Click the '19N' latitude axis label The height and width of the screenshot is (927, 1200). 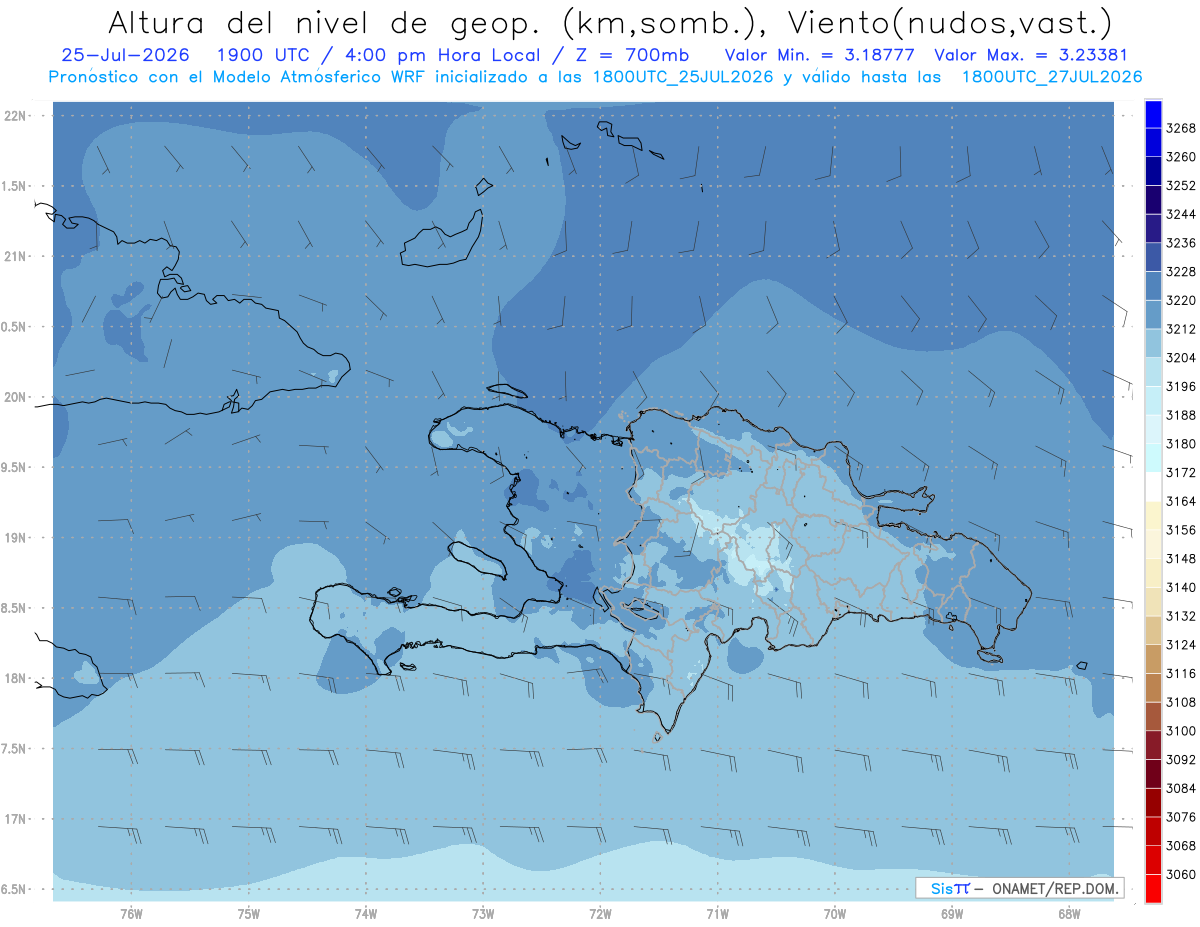15,538
